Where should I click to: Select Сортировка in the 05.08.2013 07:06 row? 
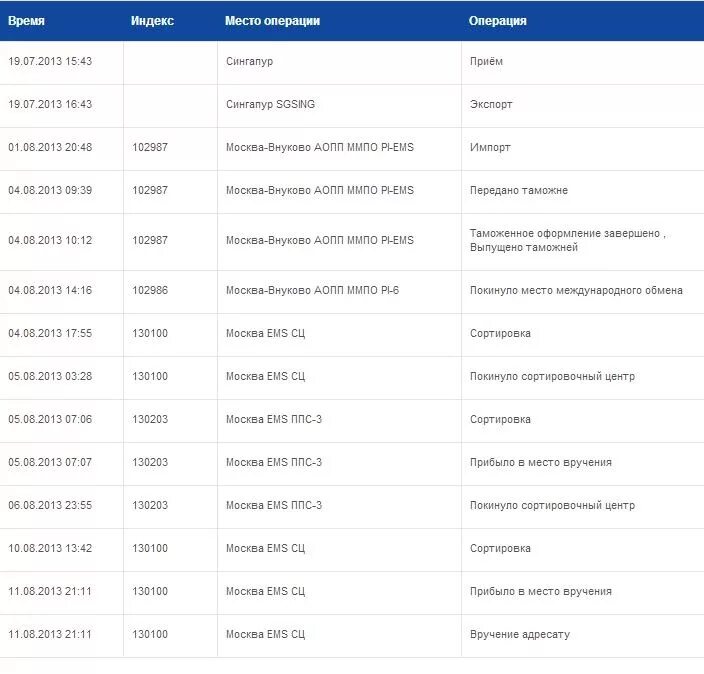(500, 420)
